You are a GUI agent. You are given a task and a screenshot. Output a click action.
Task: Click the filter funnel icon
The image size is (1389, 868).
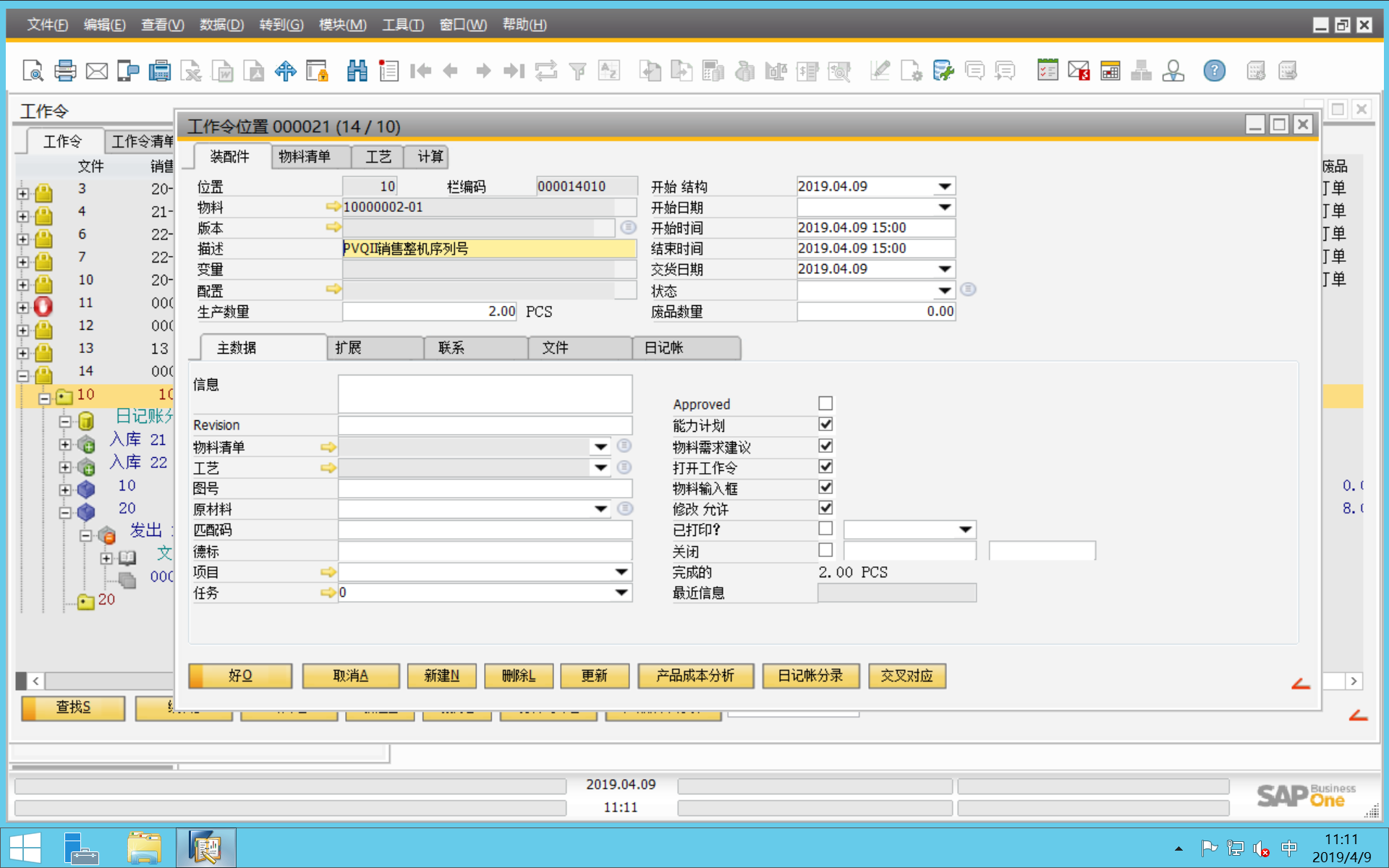(577, 71)
